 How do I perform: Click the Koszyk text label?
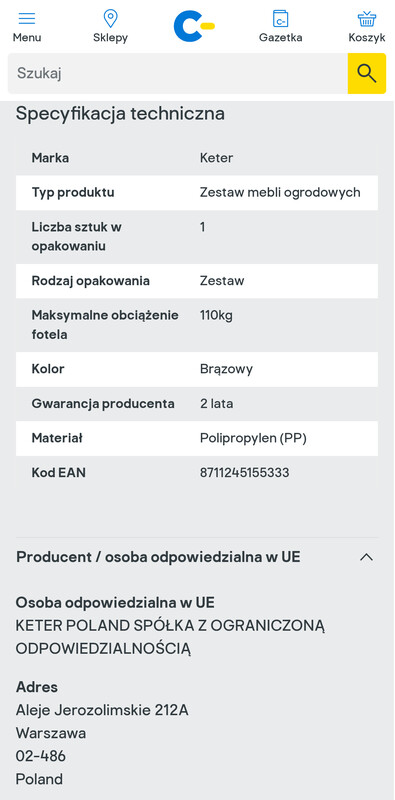tap(366, 38)
